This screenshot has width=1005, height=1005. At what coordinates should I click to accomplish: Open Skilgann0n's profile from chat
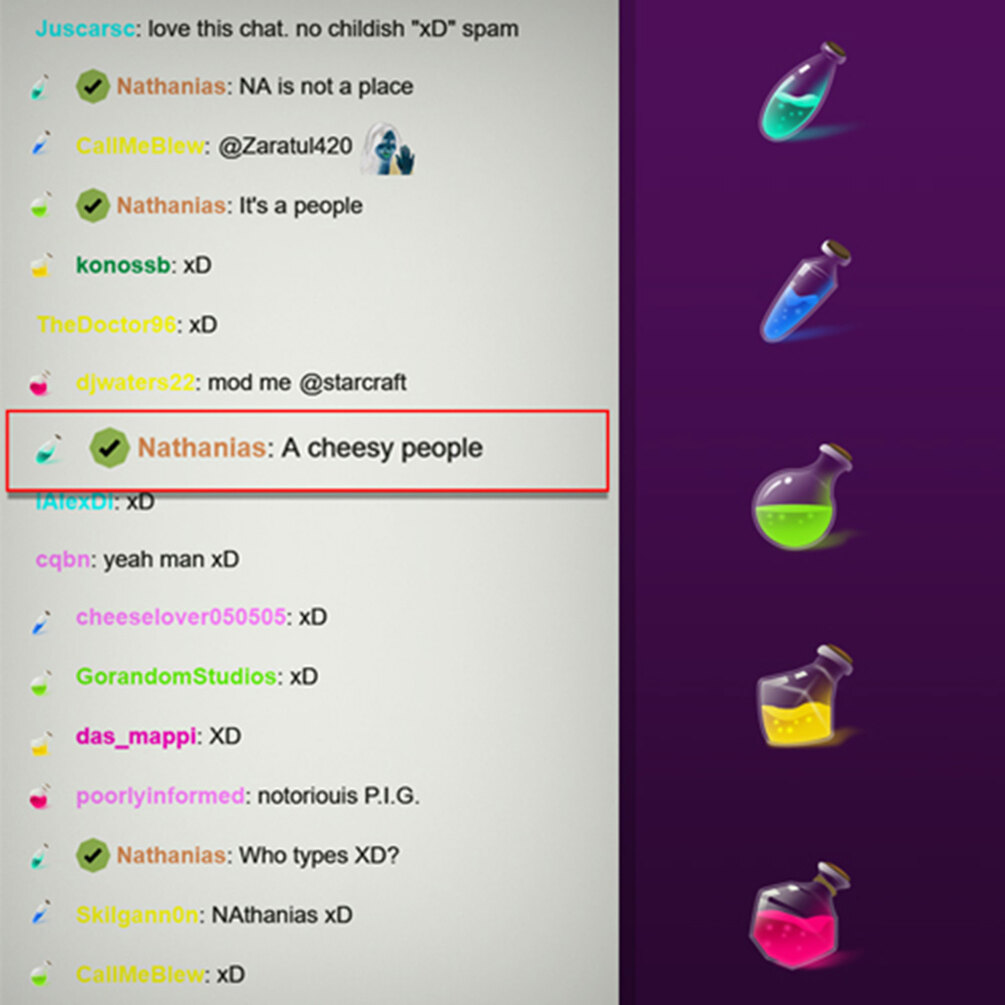(137, 915)
